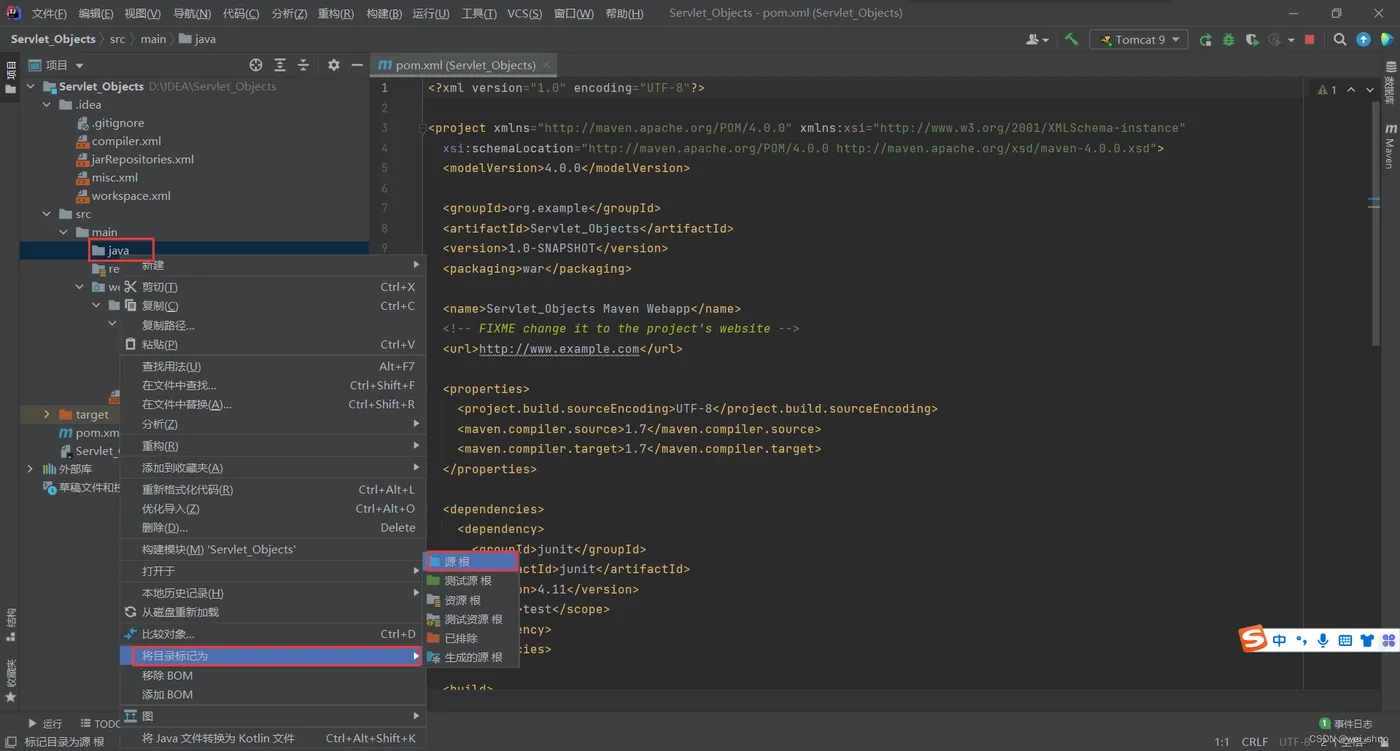
Task: Collapse the .idea folder
Action: click(47, 105)
